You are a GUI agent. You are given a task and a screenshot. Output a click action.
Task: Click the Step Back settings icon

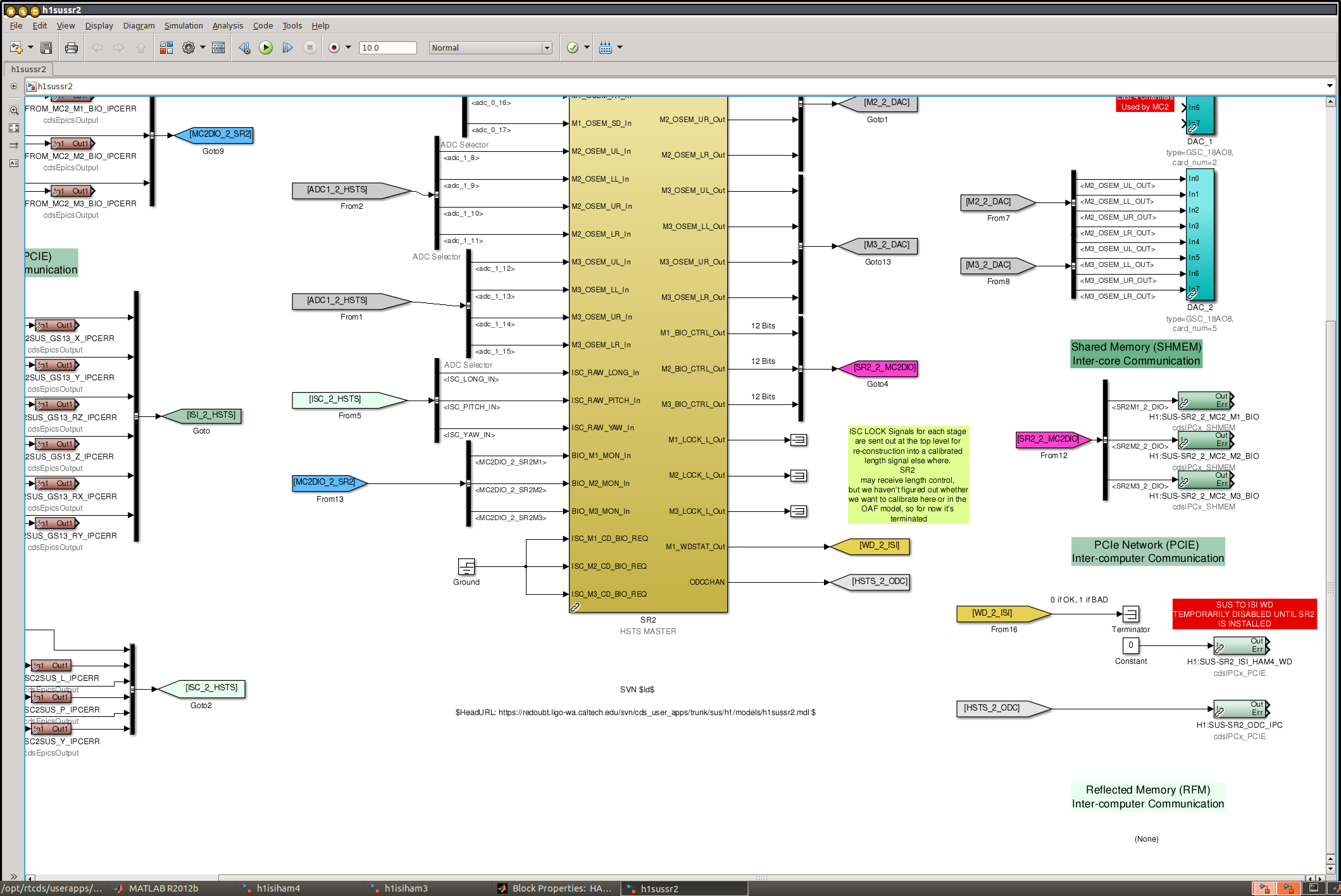(244, 47)
